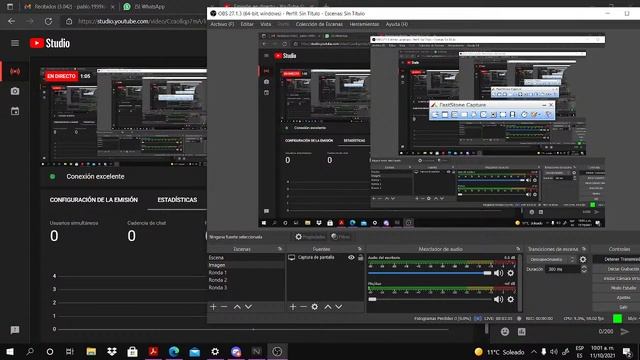The height and width of the screenshot is (360, 640).
Task: Click Iniciar Cámara Virtual button
Action: pyautogui.click(x=616, y=278)
